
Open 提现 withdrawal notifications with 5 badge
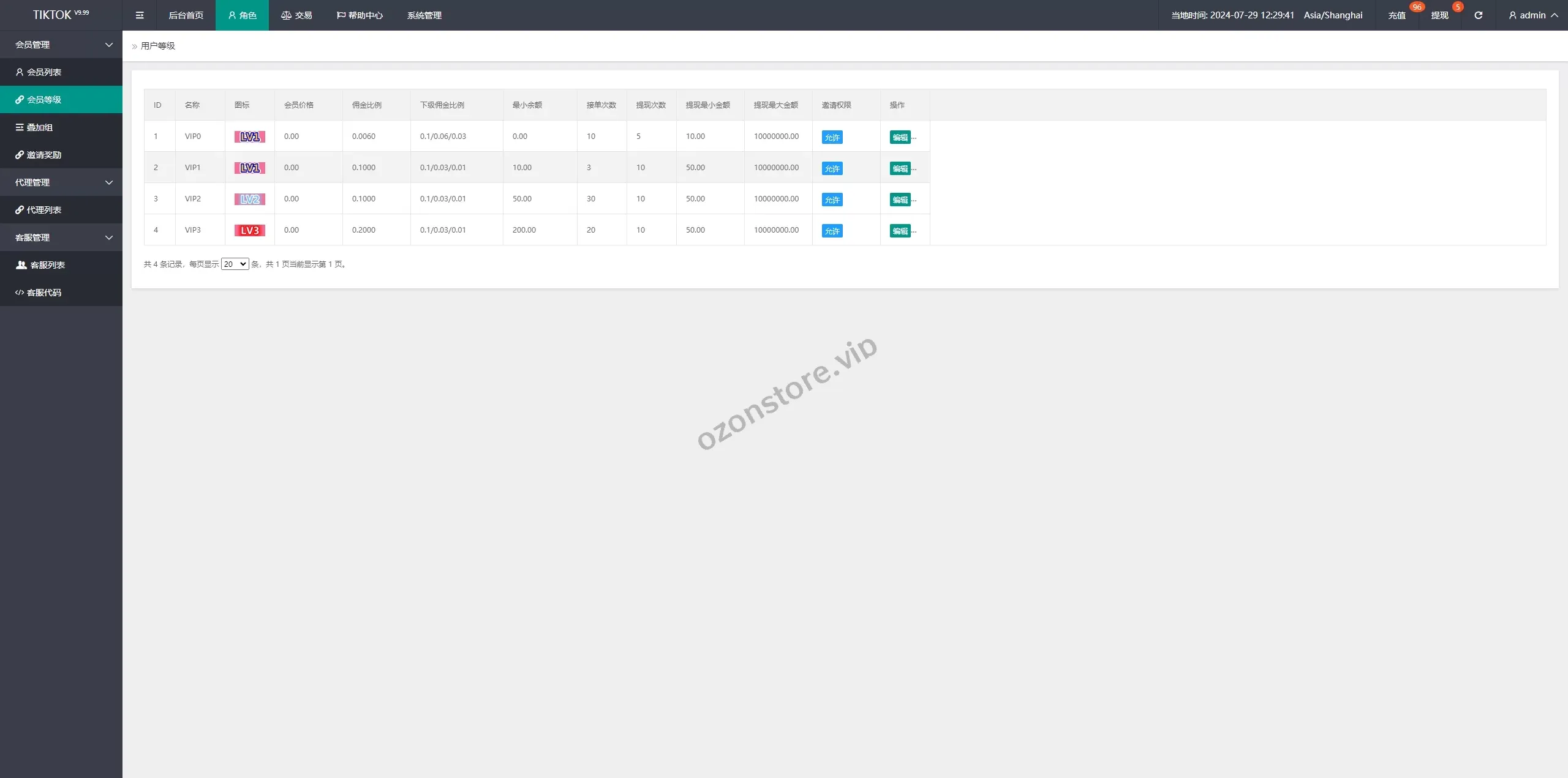click(1439, 15)
